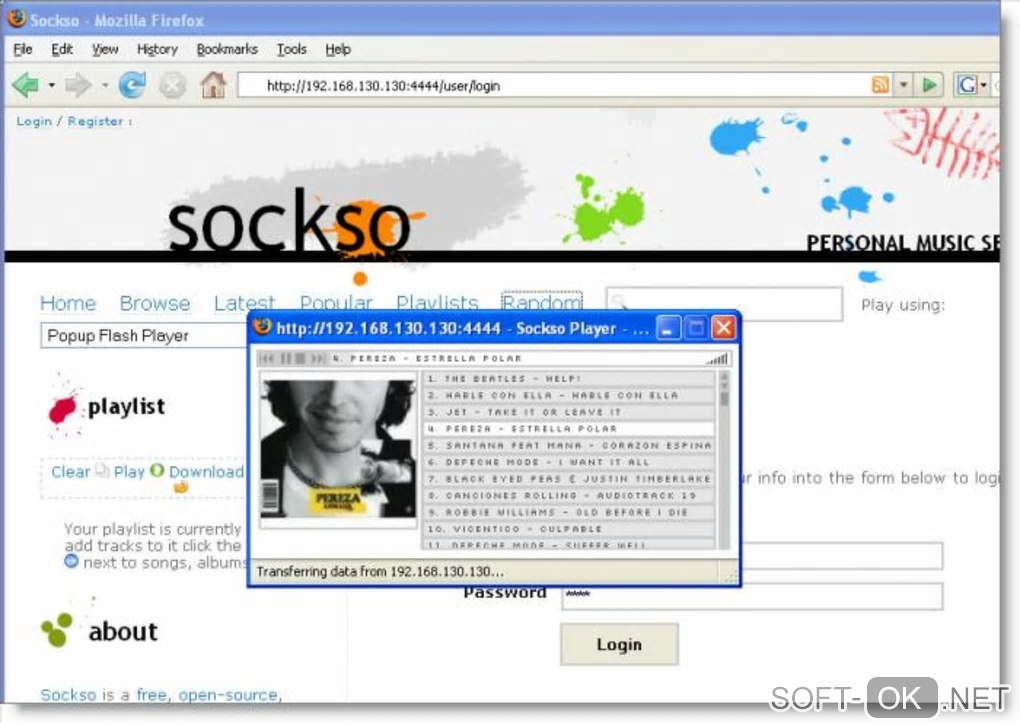Screen dimensions: 1020x723
Task: Click the now-playing title in the player bar
Action: [427, 359]
